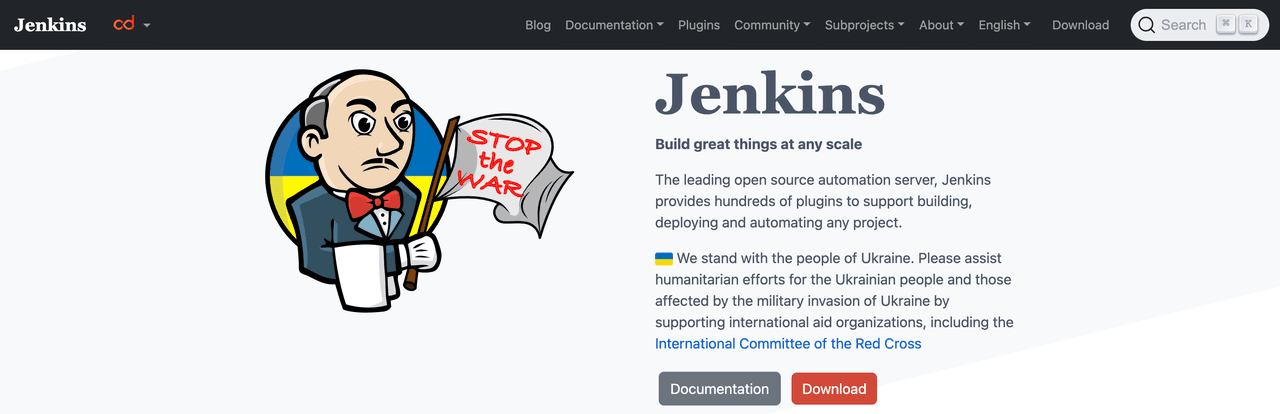Open International Committee of the Red Cross link
1280x414 pixels.
788,343
